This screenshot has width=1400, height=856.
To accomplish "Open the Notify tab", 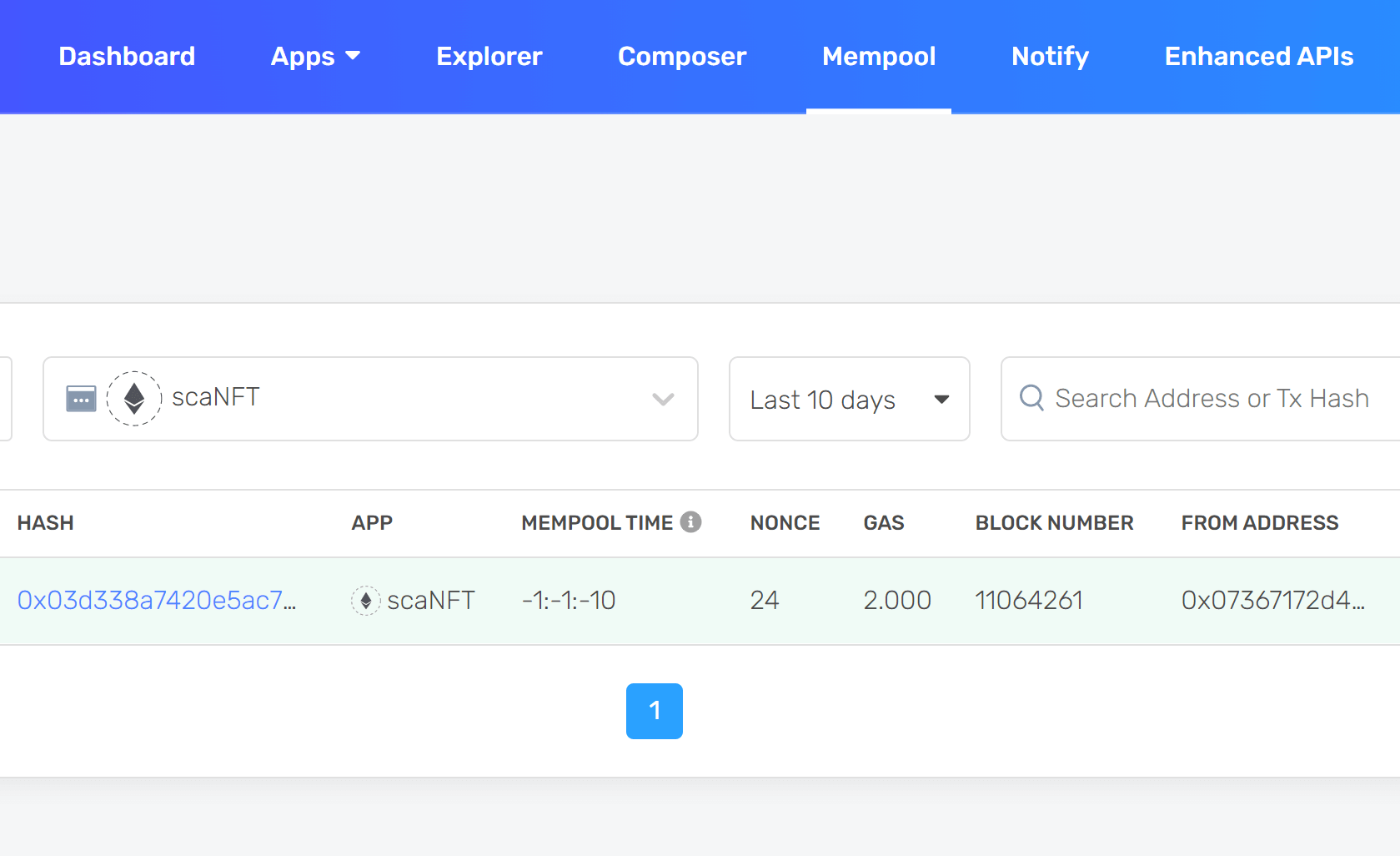I will pos(1050,56).
